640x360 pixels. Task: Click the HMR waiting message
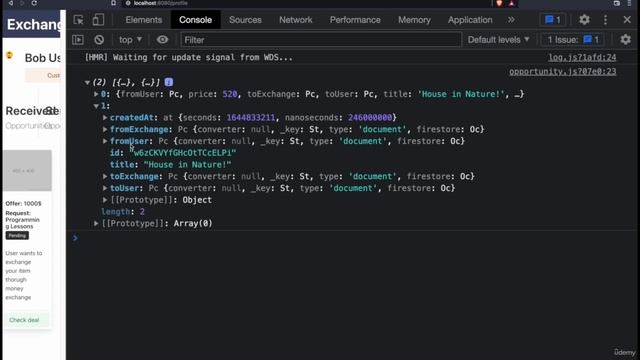[189, 58]
